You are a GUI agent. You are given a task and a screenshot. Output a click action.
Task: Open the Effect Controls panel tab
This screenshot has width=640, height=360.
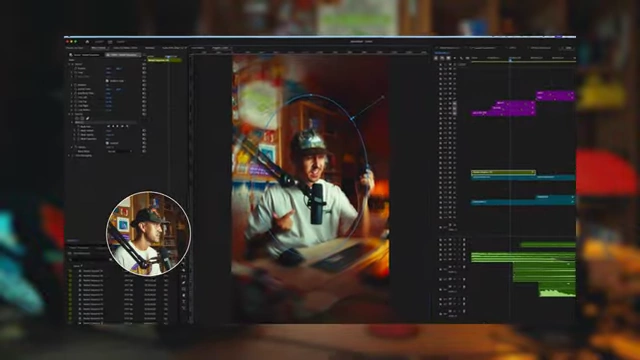[99, 48]
